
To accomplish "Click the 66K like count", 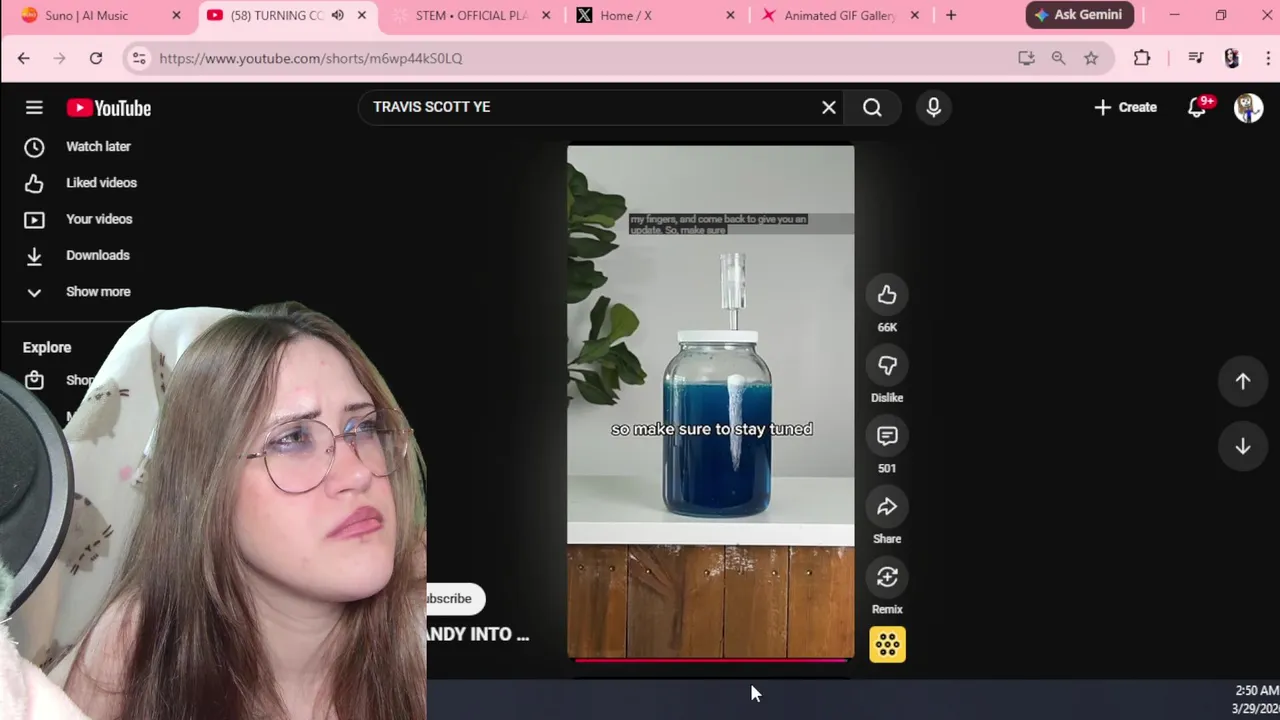I will click(887, 327).
